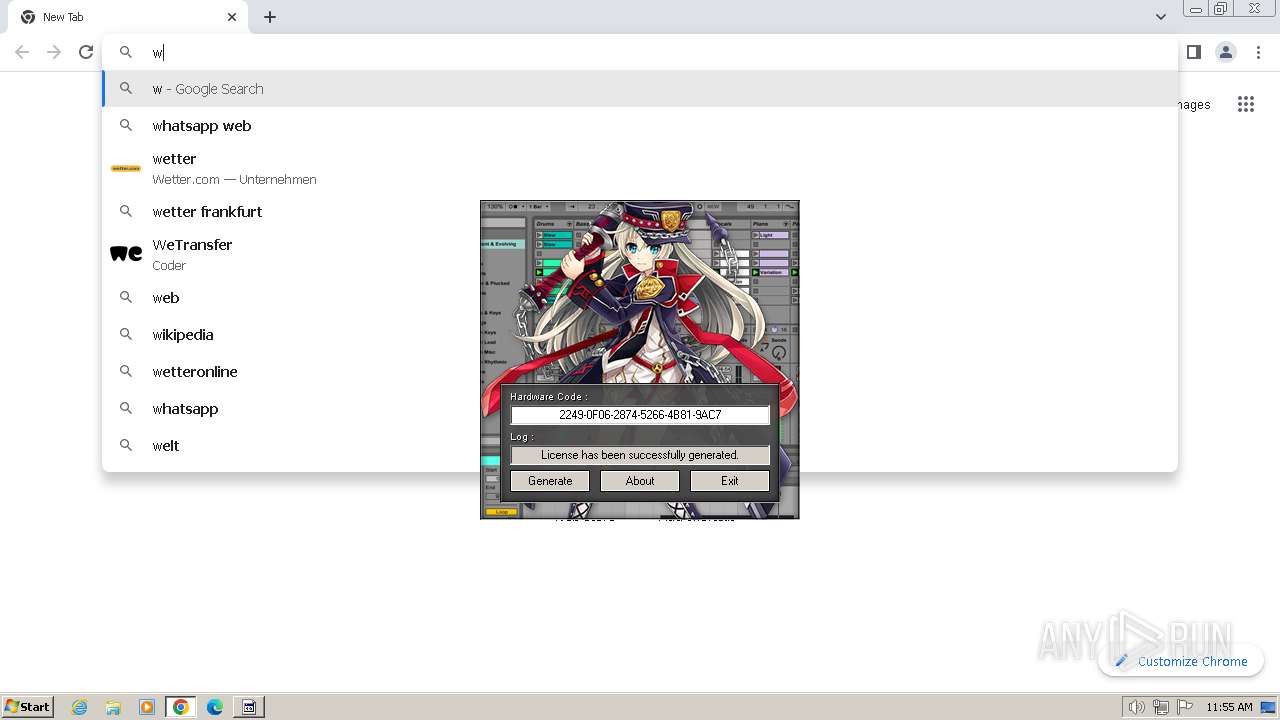1280x720 pixels.
Task: Click Customize Chrome button
Action: click(x=1181, y=661)
